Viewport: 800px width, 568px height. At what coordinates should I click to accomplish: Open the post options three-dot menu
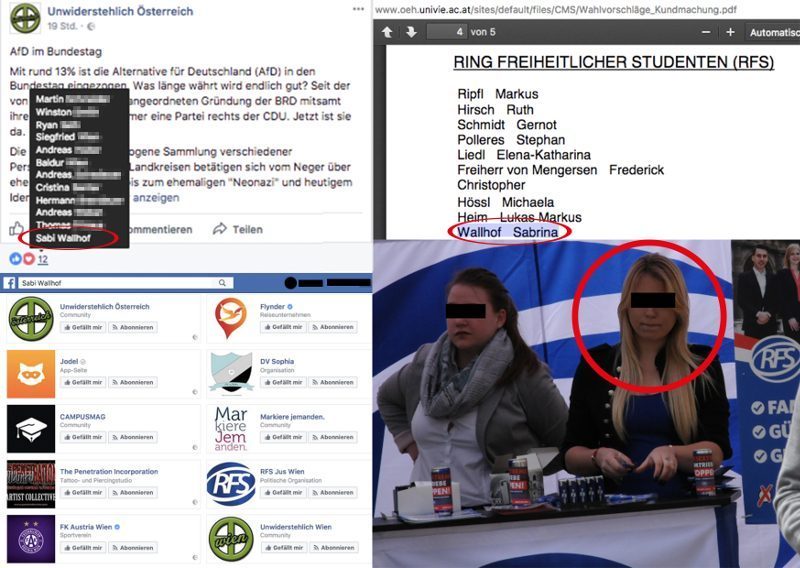[x=358, y=9]
